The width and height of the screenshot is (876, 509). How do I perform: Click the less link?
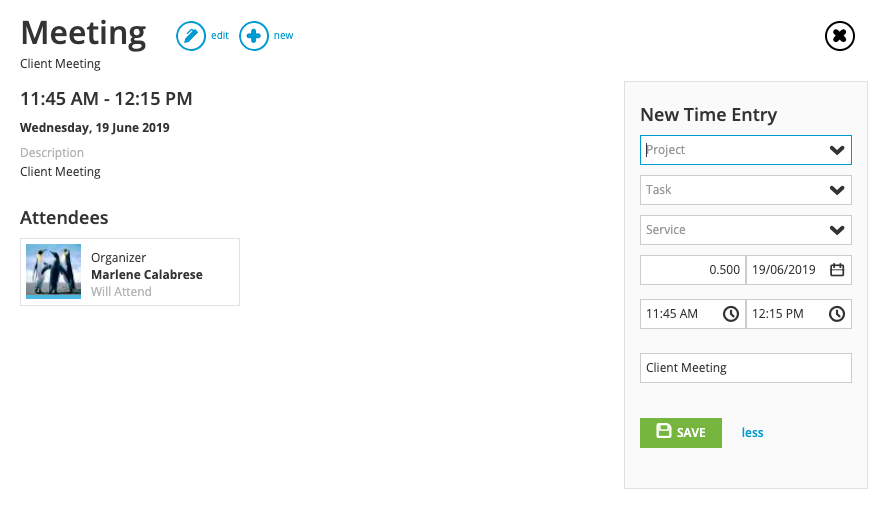coord(752,432)
